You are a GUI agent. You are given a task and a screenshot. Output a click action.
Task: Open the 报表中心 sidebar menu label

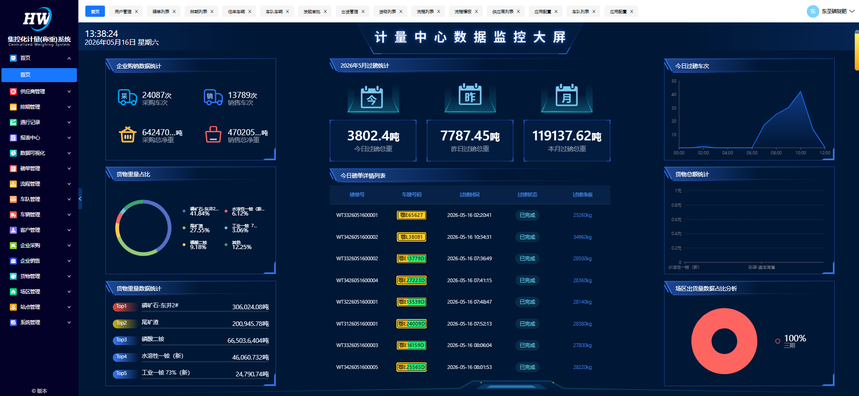(x=30, y=137)
